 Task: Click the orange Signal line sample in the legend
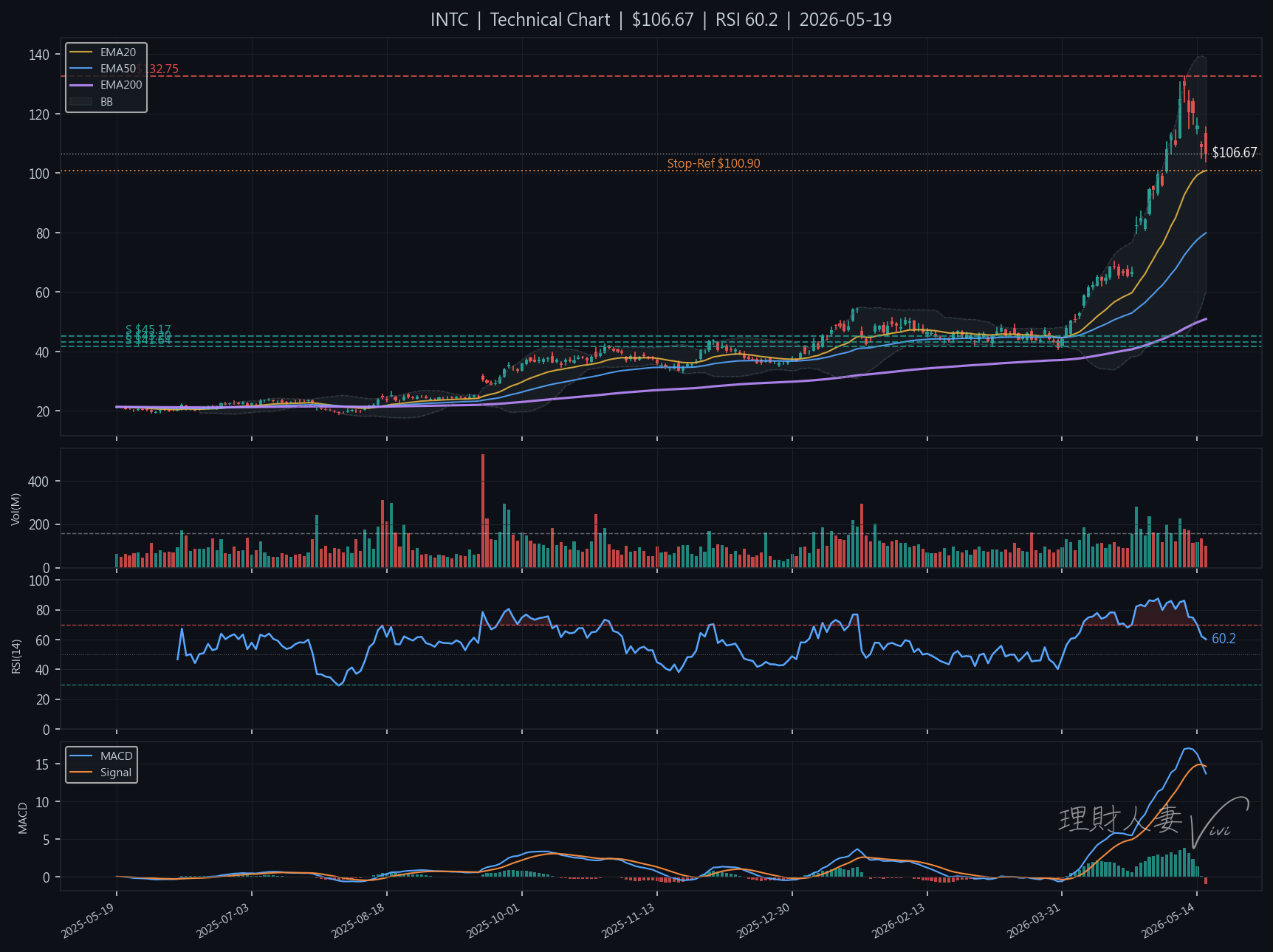[x=81, y=773]
